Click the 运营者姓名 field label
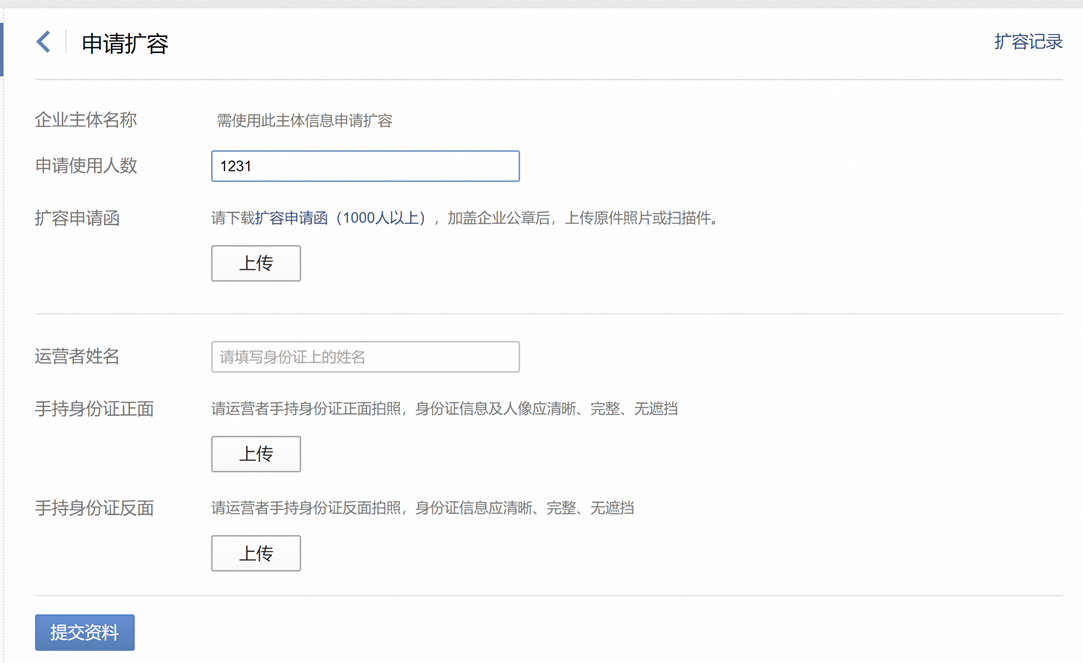Image resolution: width=1083 pixels, height=663 pixels. pyautogui.click(x=77, y=357)
